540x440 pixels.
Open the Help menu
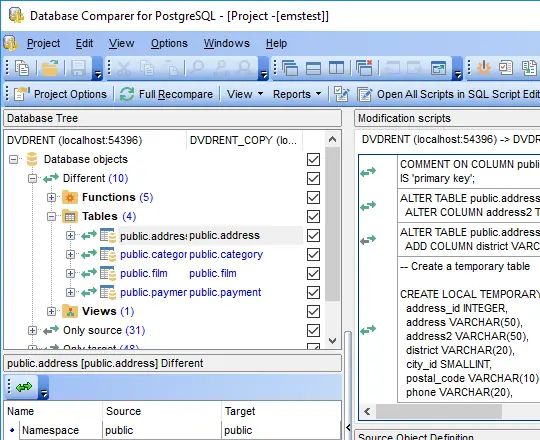[276, 43]
